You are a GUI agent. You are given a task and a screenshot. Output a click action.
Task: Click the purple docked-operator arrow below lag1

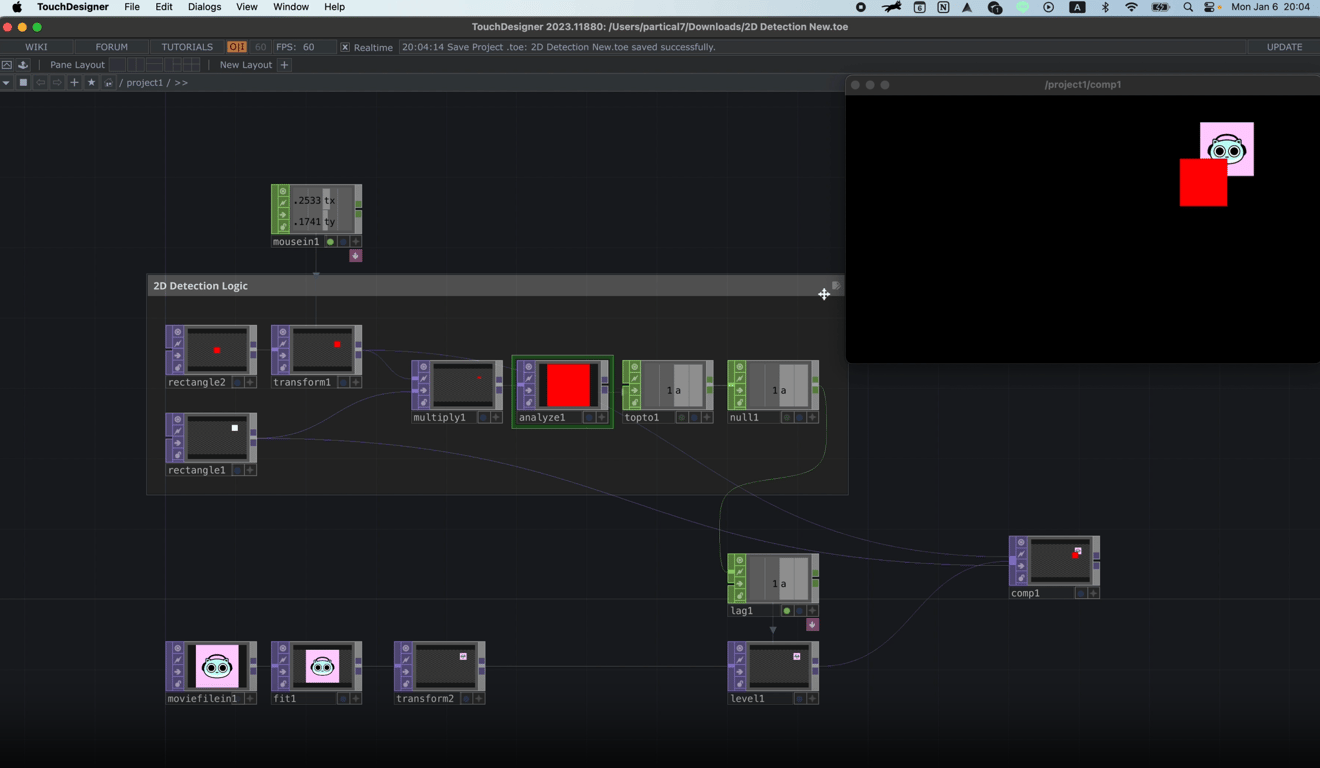[812, 624]
